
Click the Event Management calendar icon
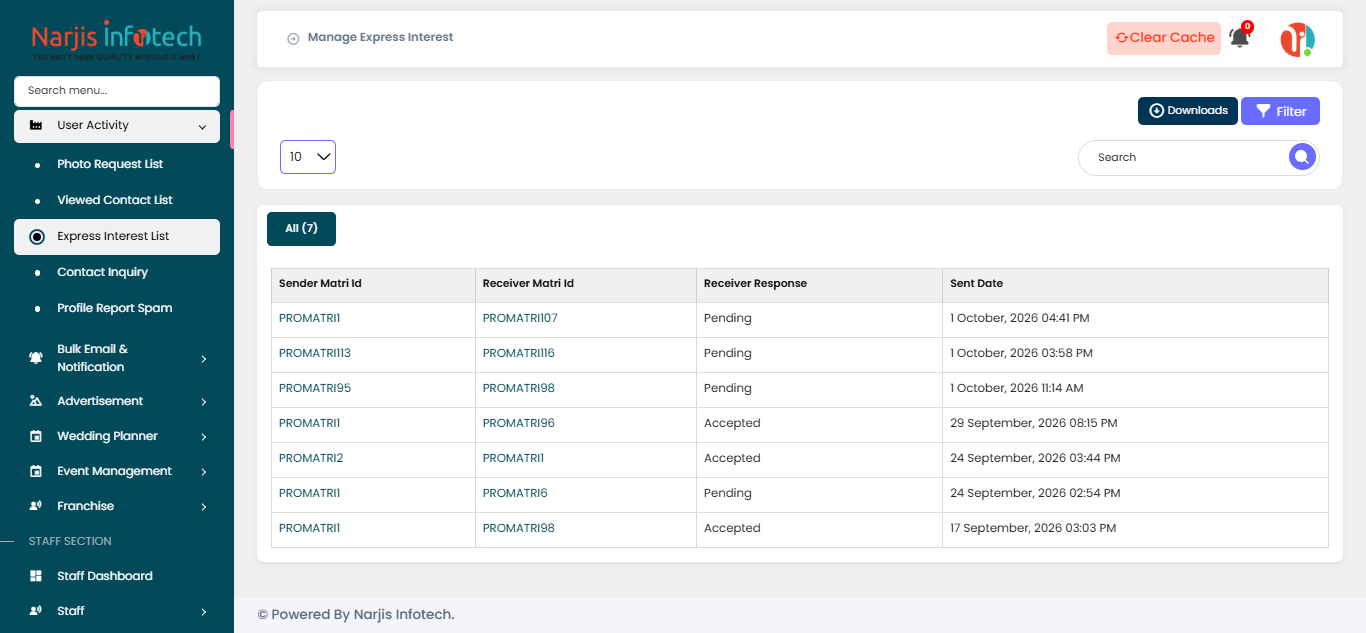[36, 471]
